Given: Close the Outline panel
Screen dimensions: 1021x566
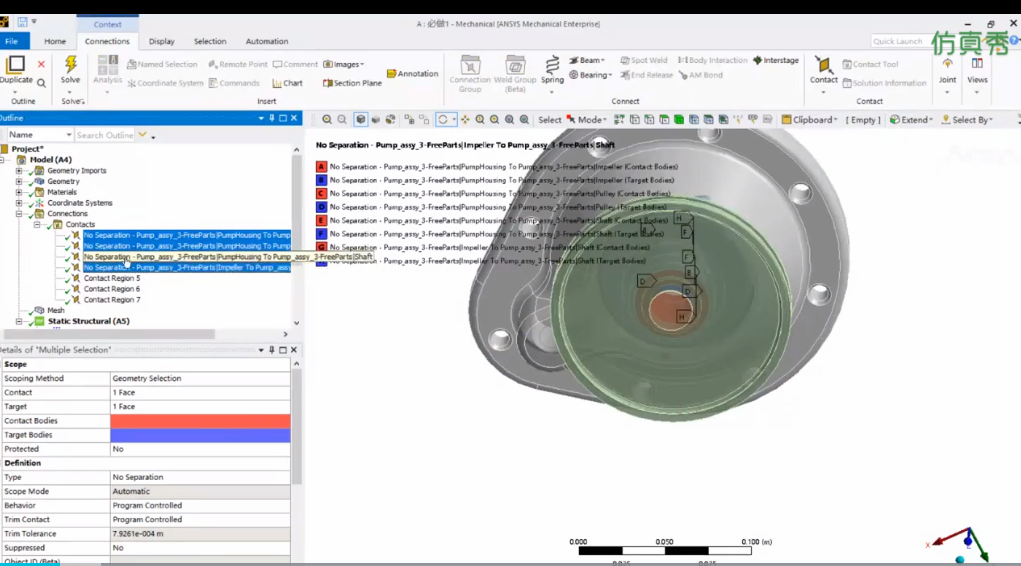Looking at the screenshot, I should coord(294,118).
